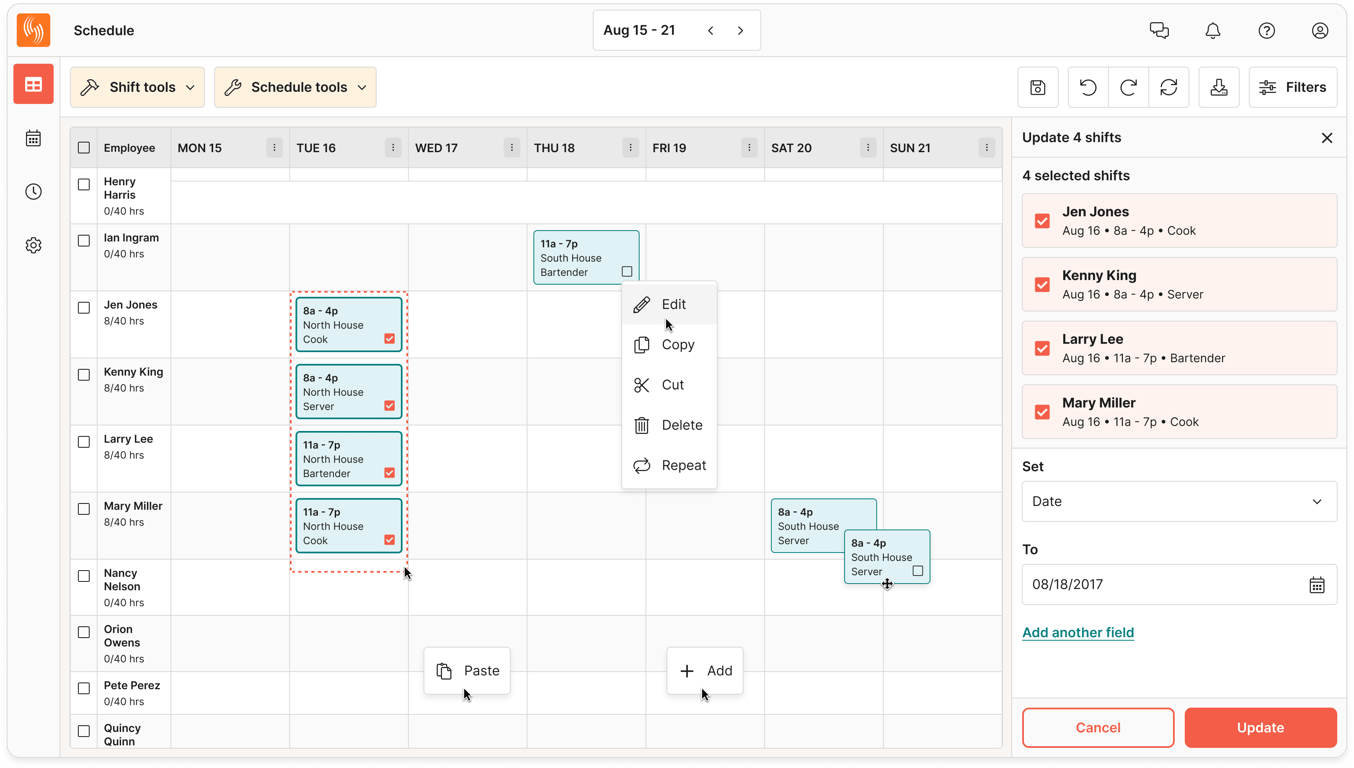The image size is (1354, 768).
Task: Download the schedule
Action: point(1219,87)
